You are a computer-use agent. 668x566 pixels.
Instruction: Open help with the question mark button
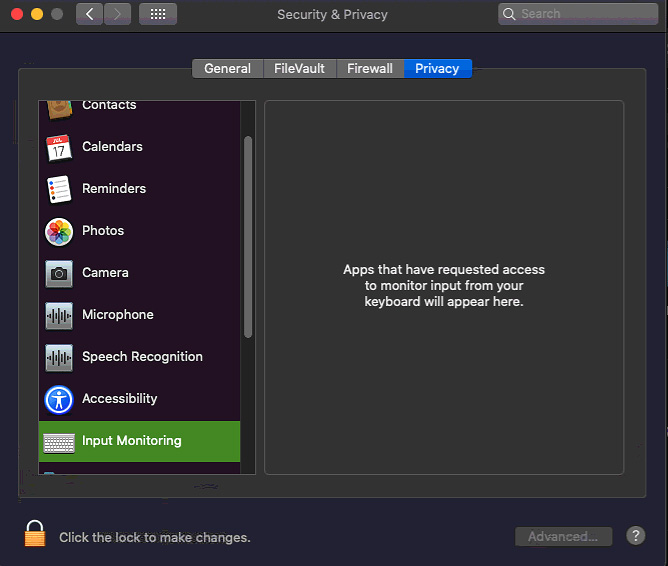(x=636, y=536)
